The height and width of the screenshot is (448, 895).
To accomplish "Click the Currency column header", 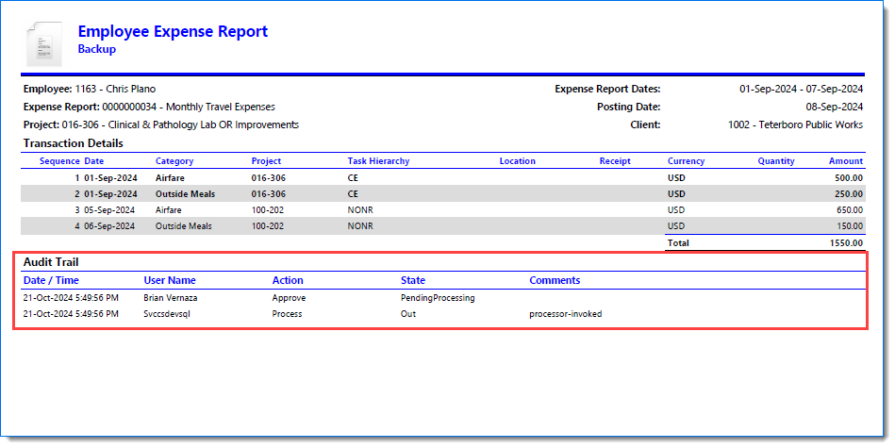I will [685, 161].
